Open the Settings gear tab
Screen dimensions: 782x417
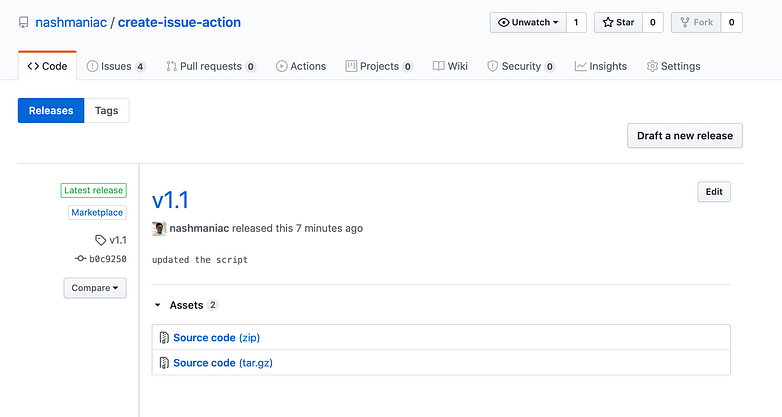tap(673, 66)
